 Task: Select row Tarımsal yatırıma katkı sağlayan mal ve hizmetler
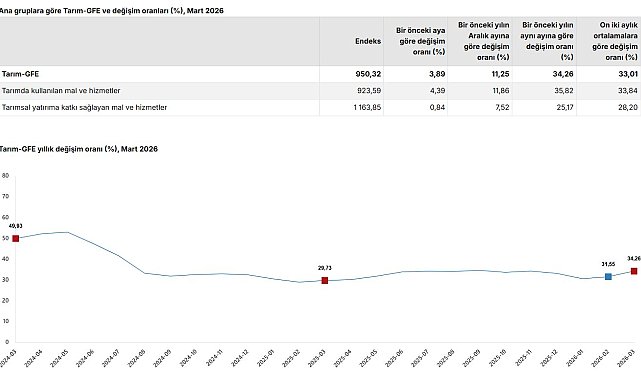coord(320,107)
